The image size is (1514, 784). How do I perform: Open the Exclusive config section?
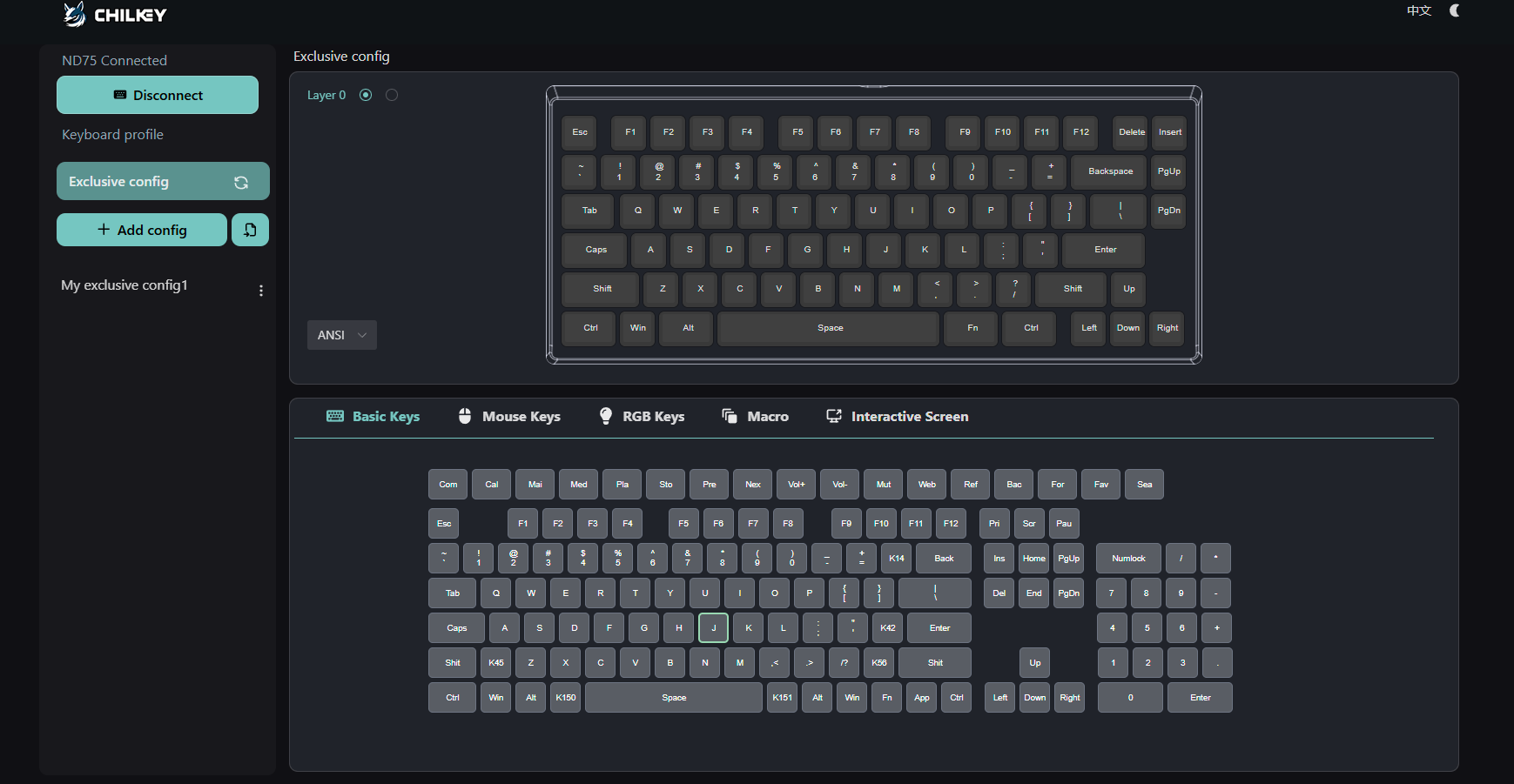click(163, 181)
